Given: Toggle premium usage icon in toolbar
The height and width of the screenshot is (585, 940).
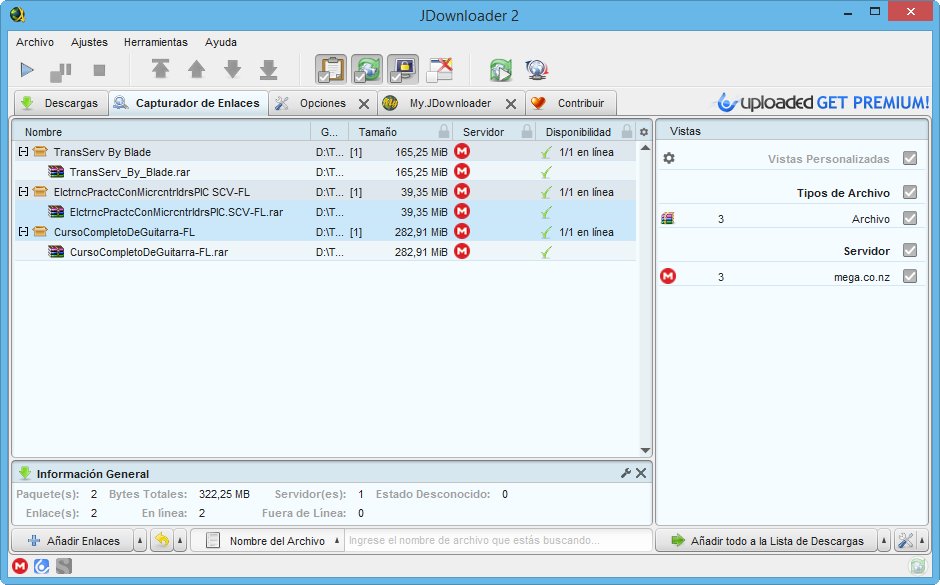Looking at the screenshot, I should 403,70.
